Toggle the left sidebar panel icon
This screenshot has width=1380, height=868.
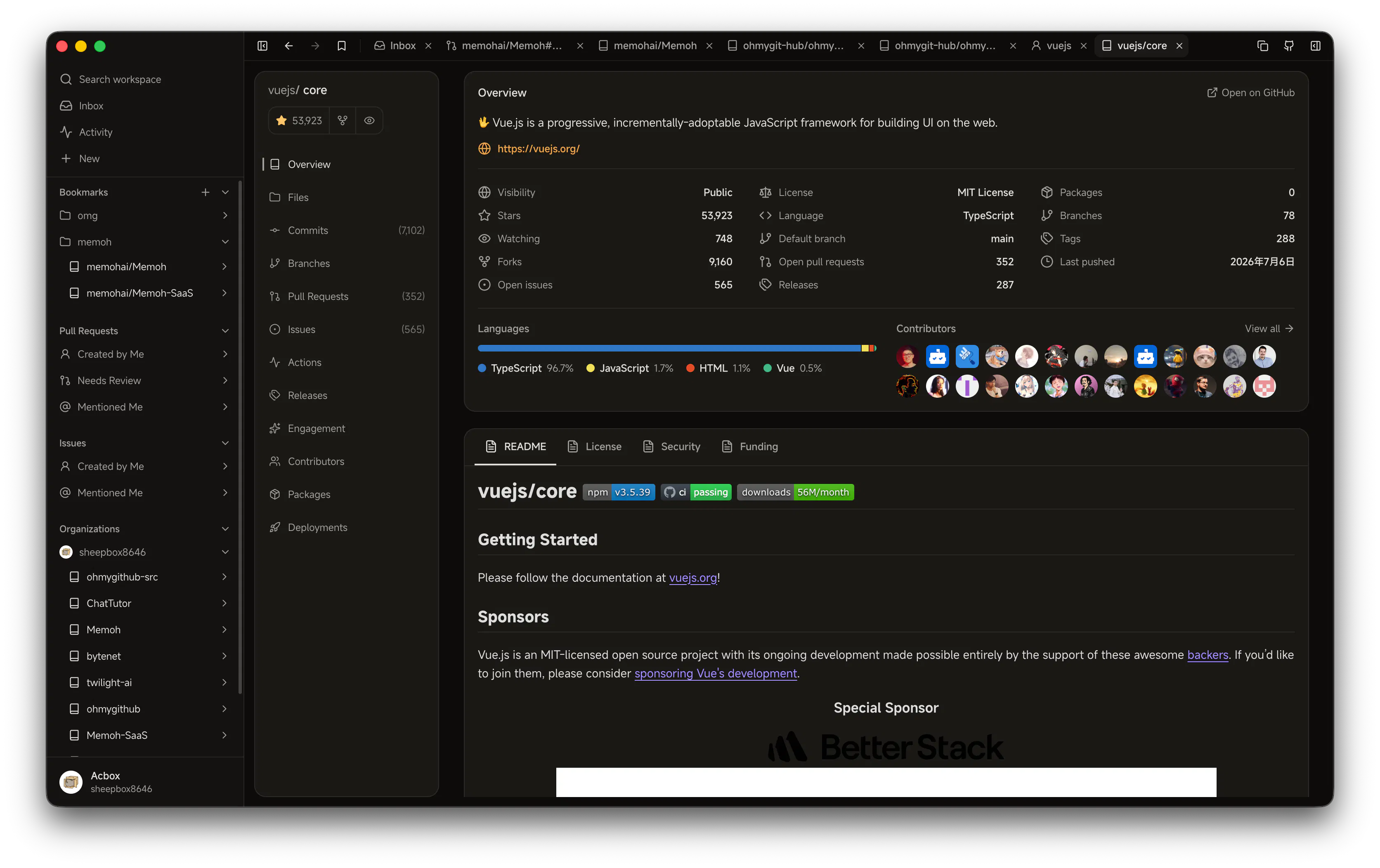[x=262, y=46]
